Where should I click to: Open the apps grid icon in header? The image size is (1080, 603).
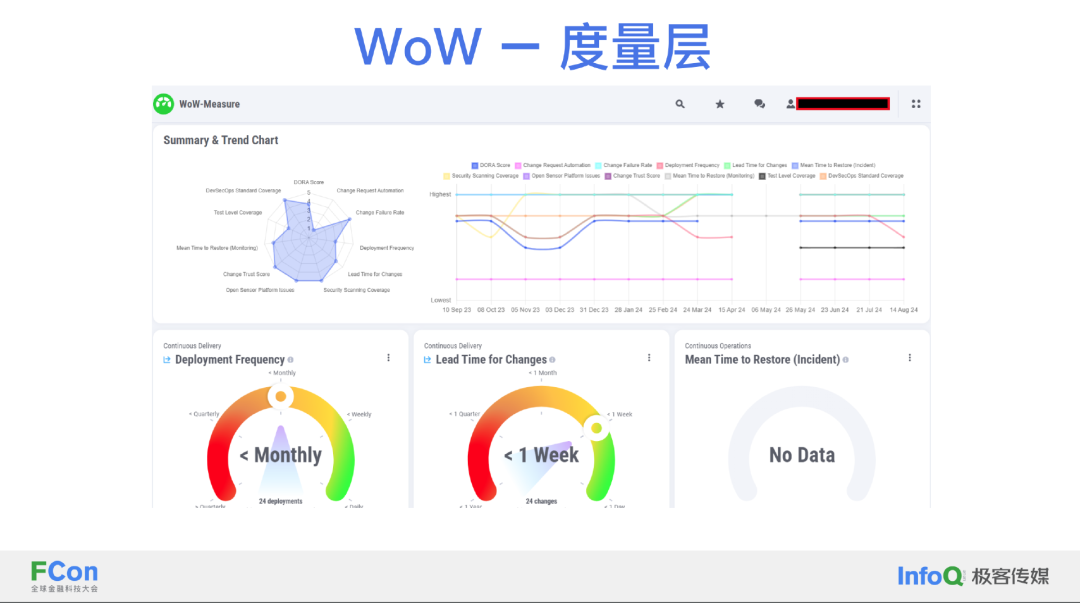pyautogui.click(x=916, y=104)
